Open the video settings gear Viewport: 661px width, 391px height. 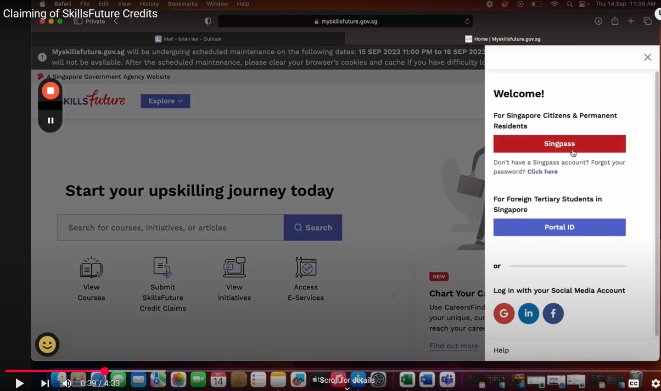(x=656, y=383)
